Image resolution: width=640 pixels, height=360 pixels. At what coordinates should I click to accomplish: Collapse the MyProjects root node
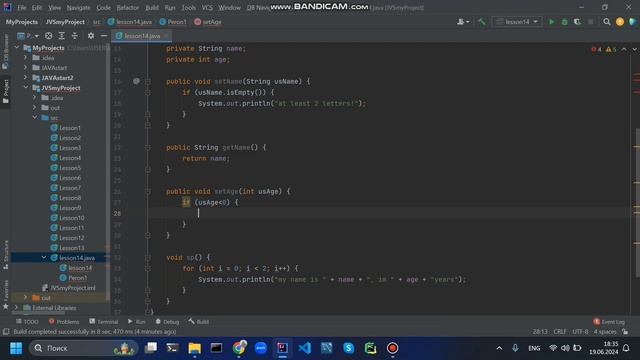17,48
